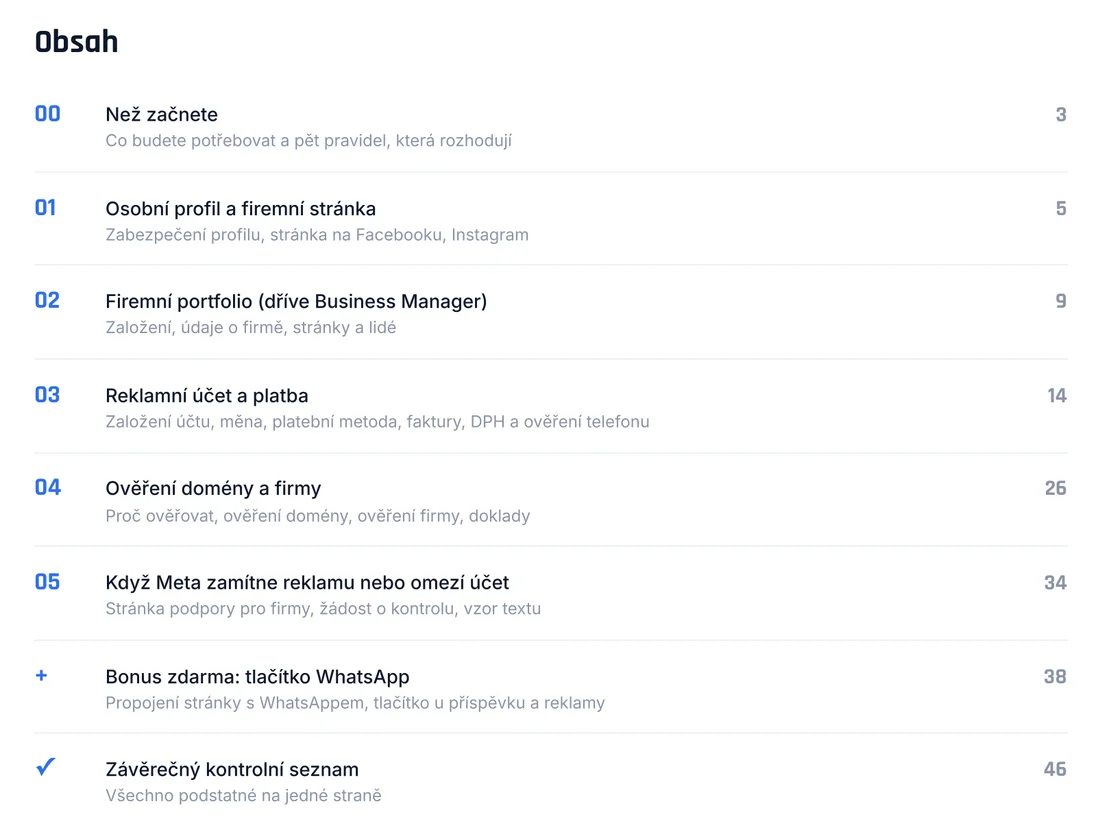Open the Než začnete chapter

tap(161, 114)
